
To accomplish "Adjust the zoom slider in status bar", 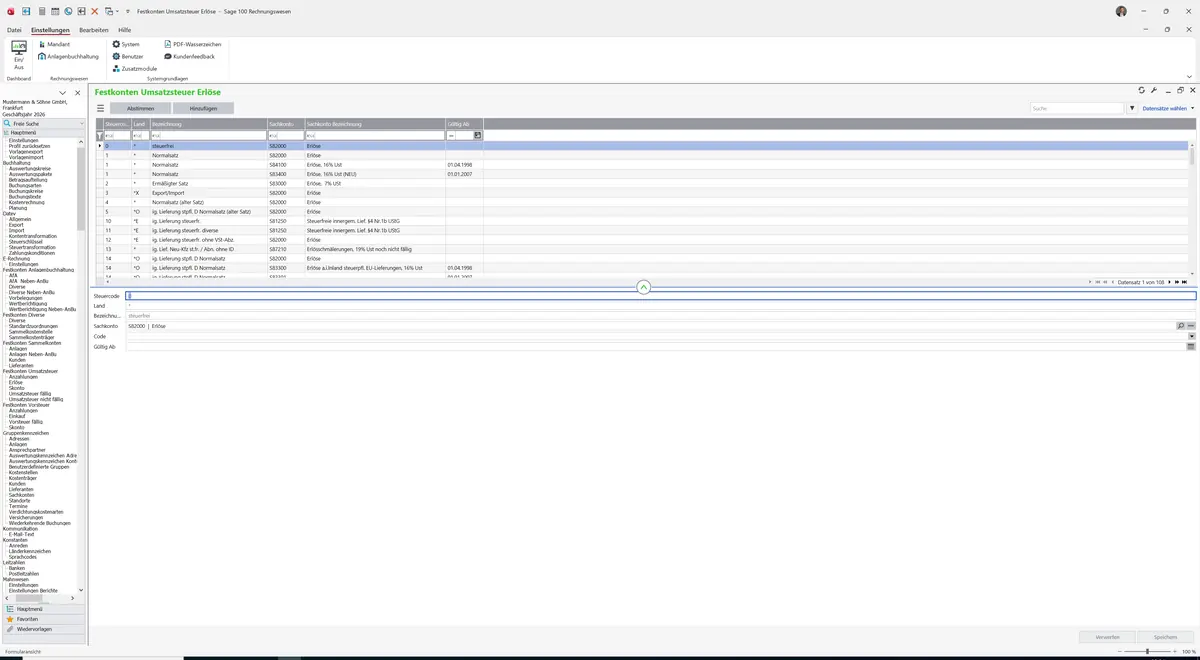I will (1148, 651).
